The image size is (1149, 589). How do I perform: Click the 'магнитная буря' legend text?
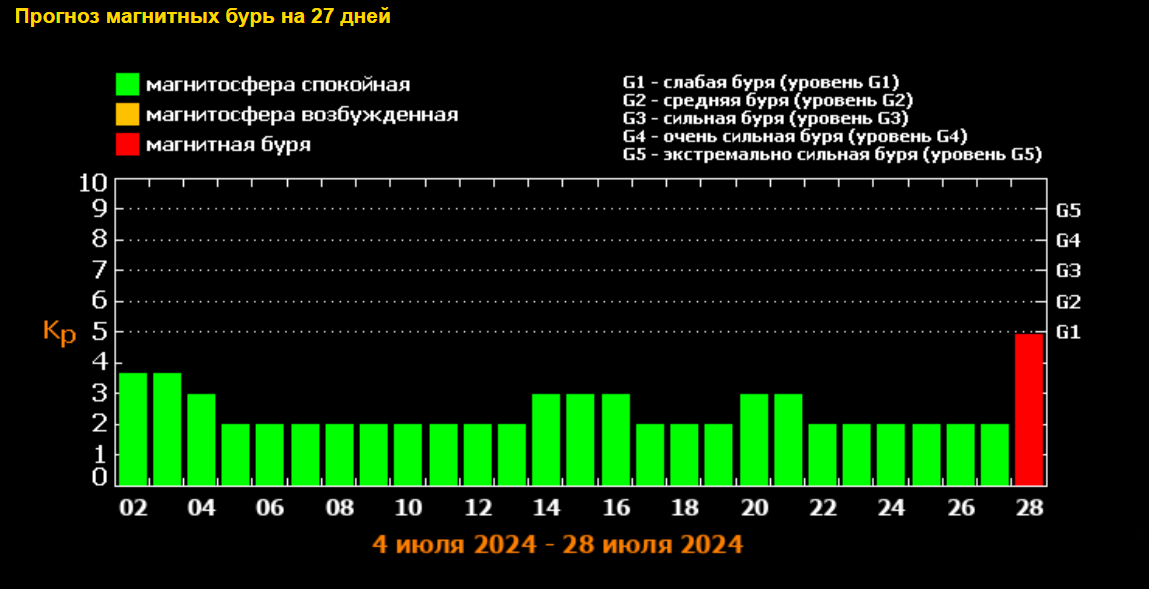(228, 145)
